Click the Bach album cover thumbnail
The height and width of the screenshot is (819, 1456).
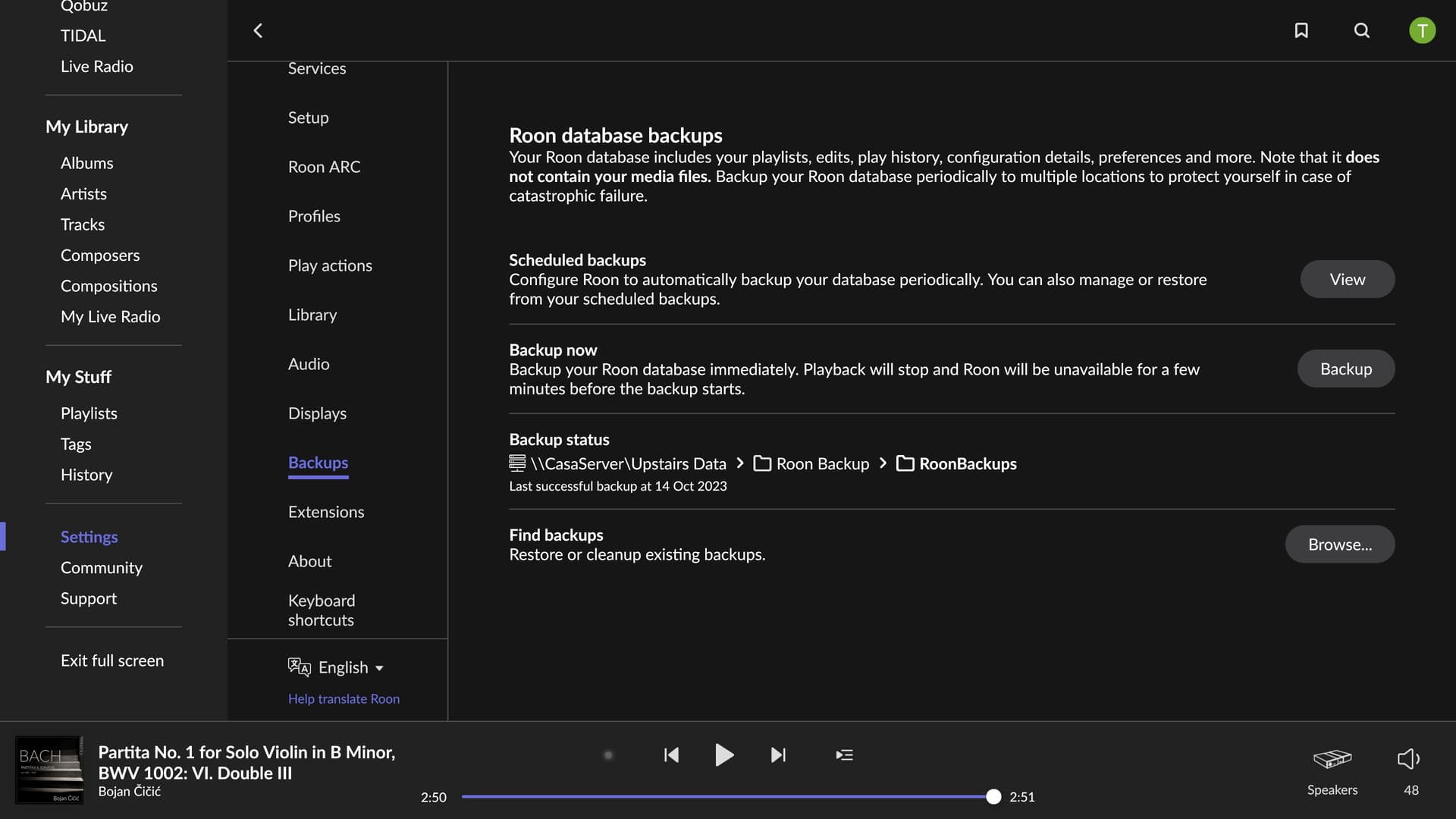pos(49,770)
